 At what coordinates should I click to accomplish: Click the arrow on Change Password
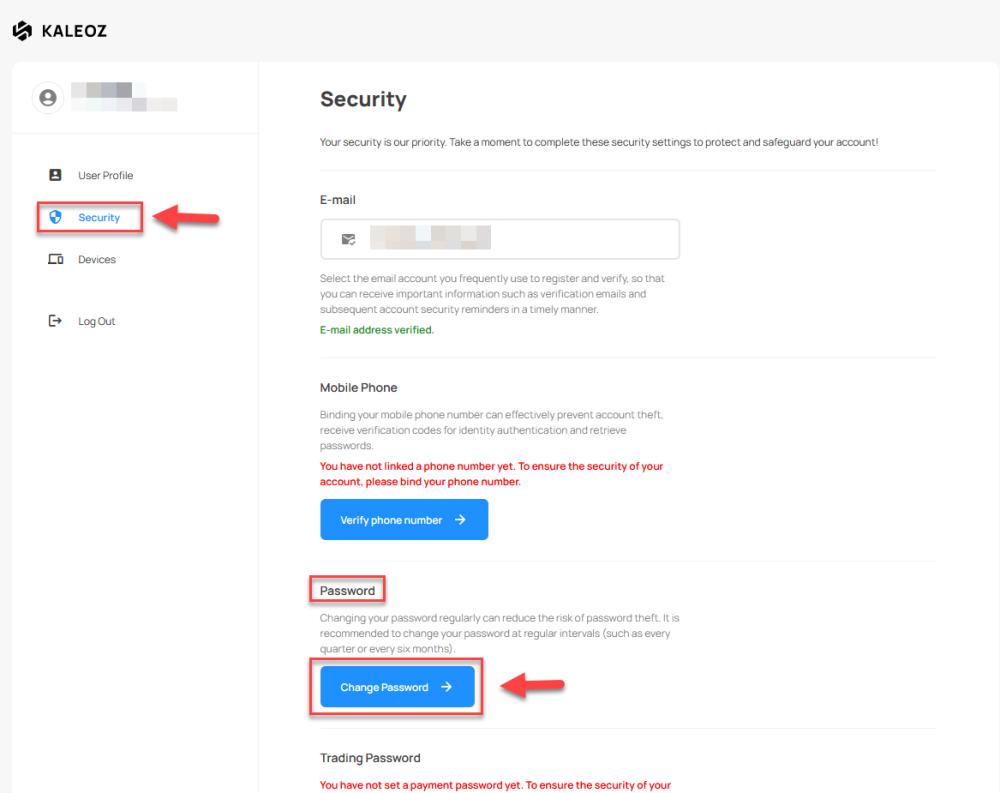(x=446, y=687)
